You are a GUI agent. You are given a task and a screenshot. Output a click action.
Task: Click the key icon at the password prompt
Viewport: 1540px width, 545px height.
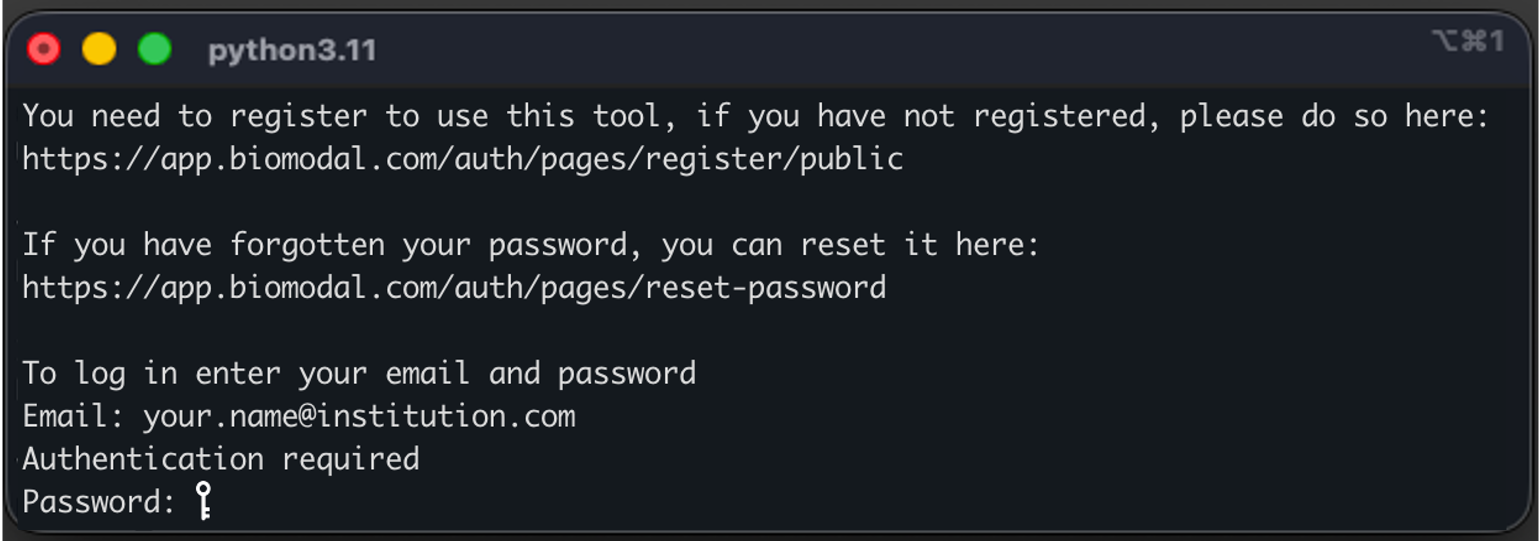pyautogui.click(x=203, y=501)
